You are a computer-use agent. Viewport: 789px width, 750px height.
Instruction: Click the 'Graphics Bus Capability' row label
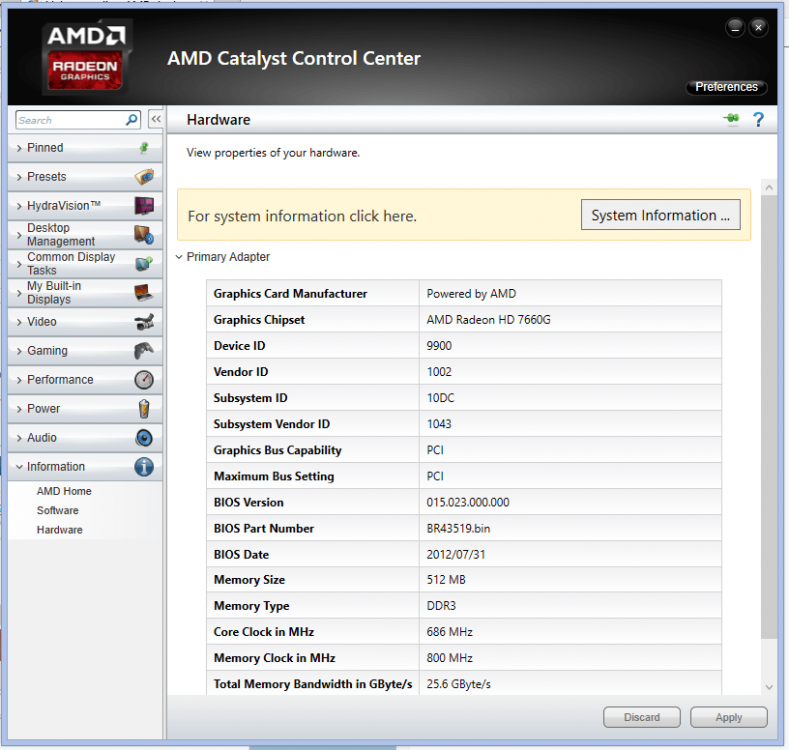pos(277,450)
